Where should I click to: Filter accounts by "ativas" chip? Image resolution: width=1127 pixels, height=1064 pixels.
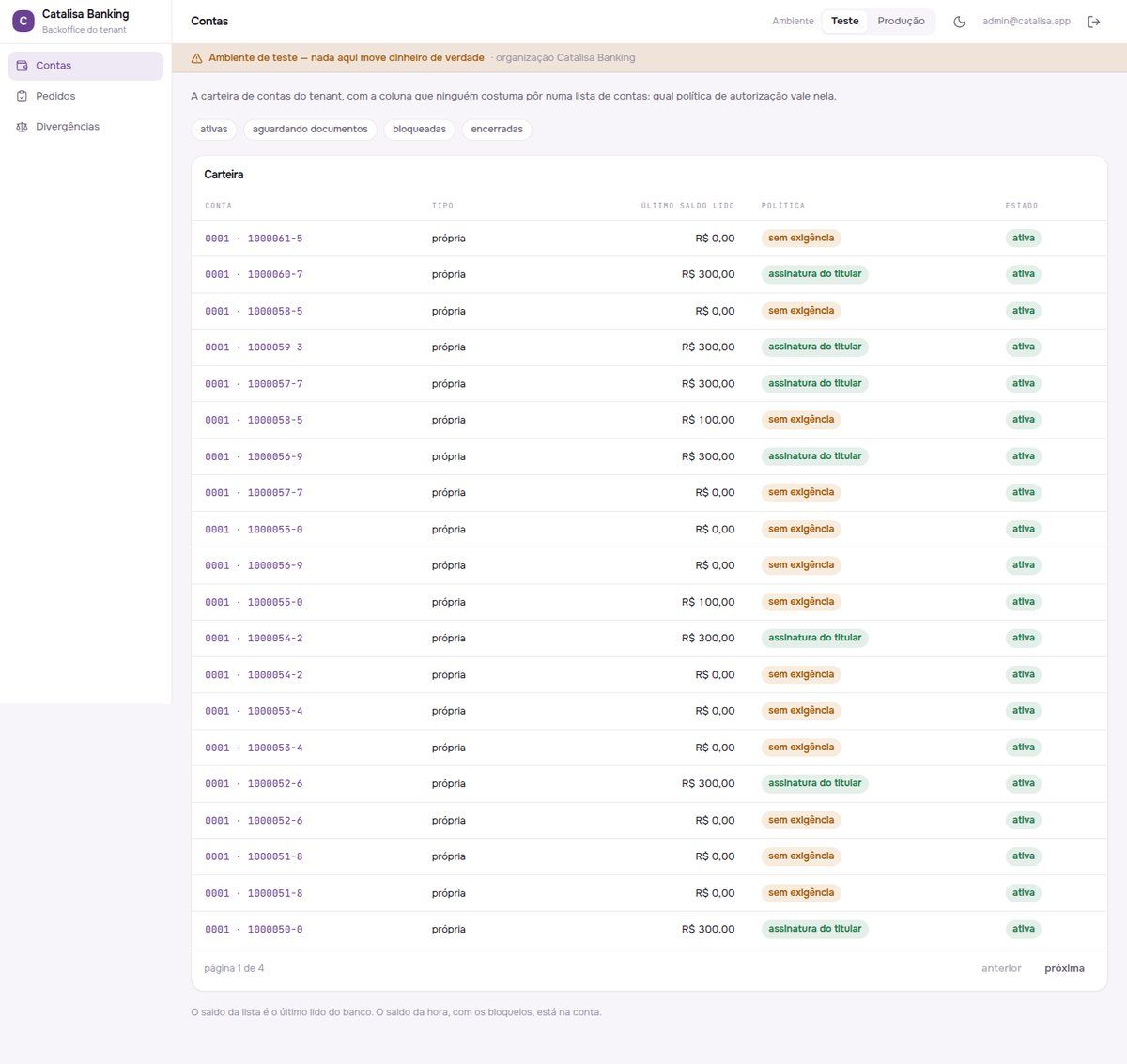(214, 130)
